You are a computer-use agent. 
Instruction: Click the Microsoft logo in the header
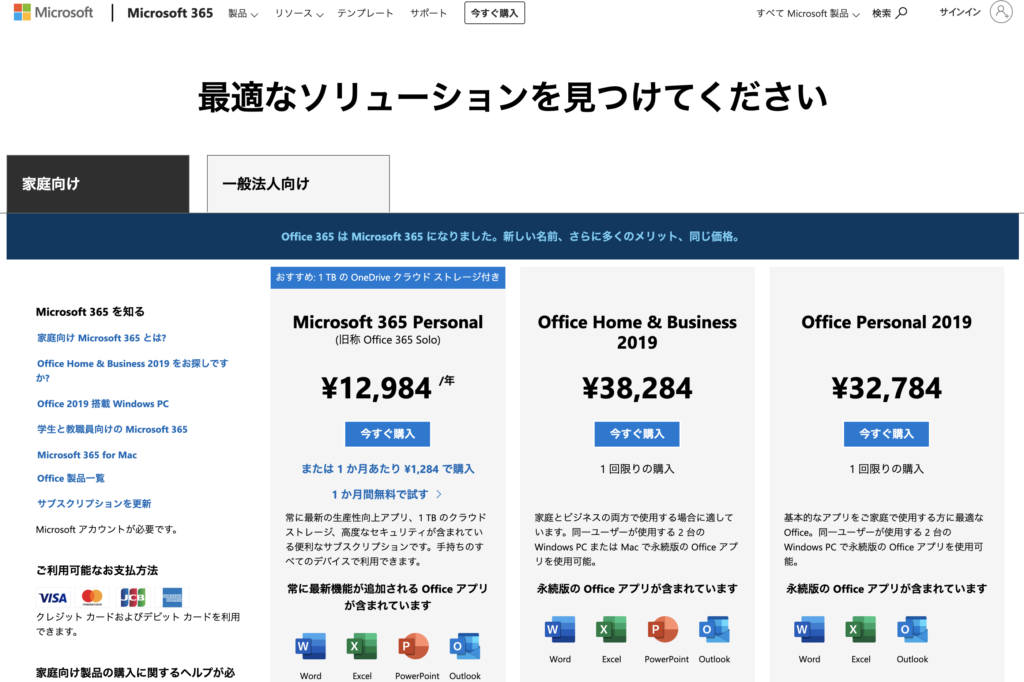click(x=54, y=12)
